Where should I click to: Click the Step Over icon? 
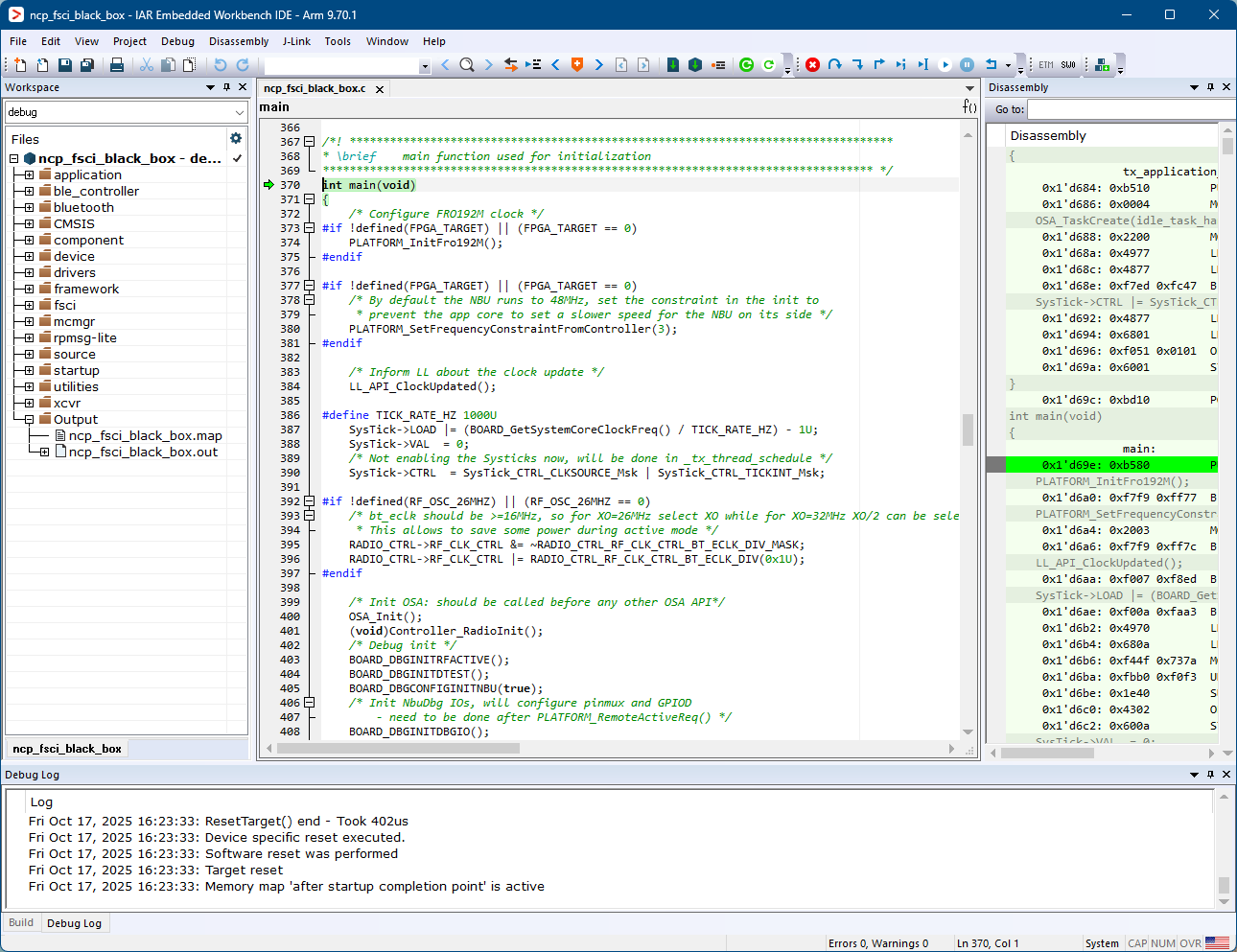coord(836,64)
